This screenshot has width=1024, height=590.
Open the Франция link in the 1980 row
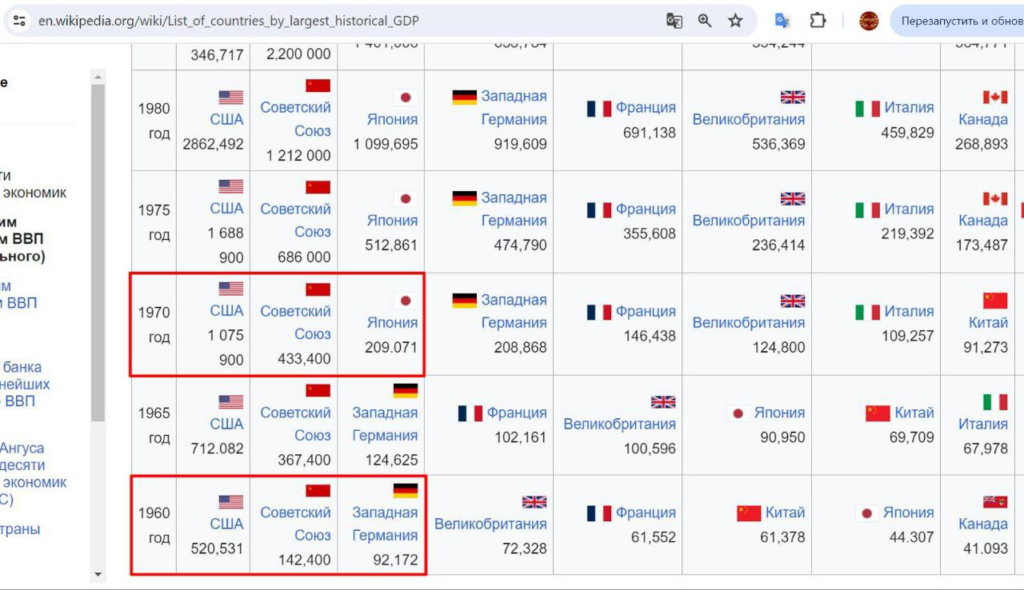click(x=645, y=108)
